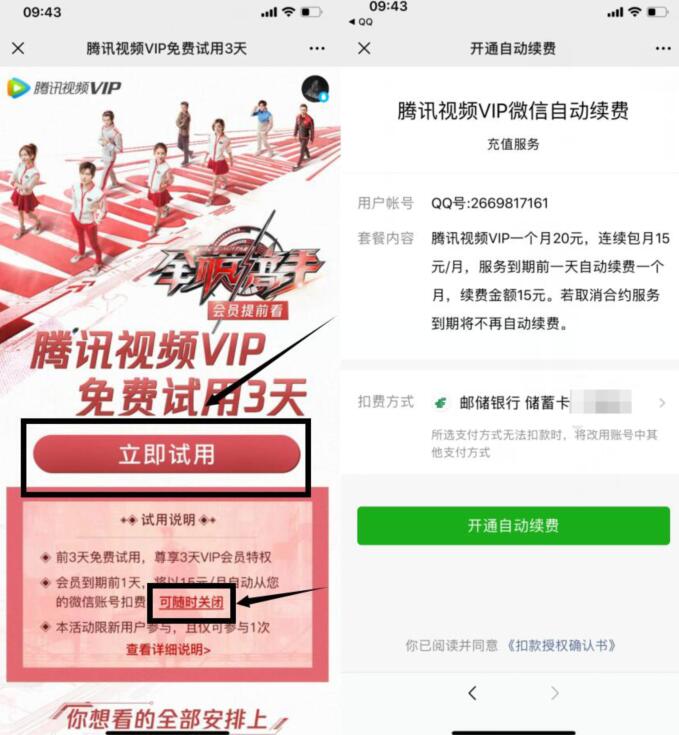Image resolution: width=679 pixels, height=735 pixels.
Task: Open the 扣款授权确认书 agreement
Action: [561, 645]
